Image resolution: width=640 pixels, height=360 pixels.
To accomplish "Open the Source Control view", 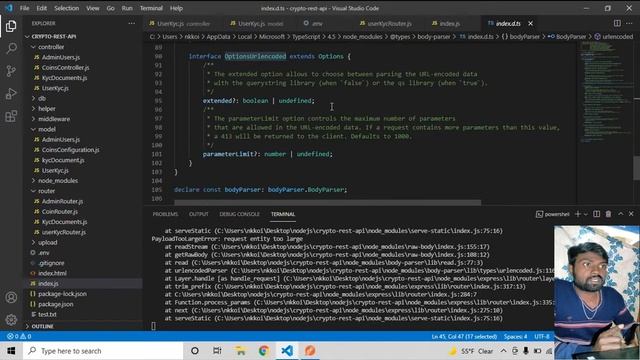I will (11, 71).
